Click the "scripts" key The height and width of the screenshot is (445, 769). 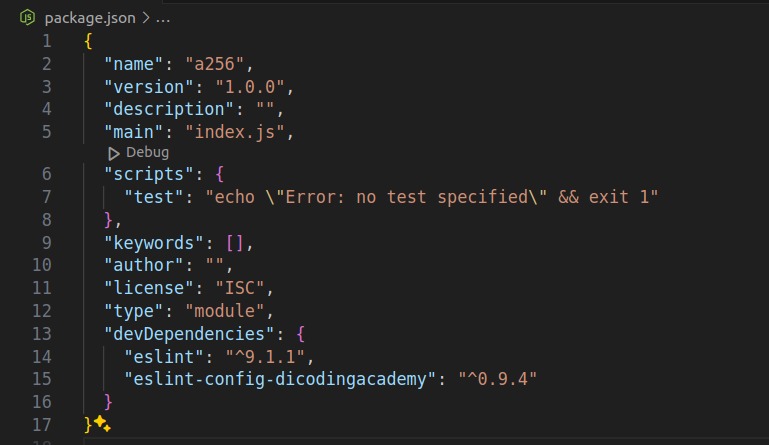coord(141,174)
